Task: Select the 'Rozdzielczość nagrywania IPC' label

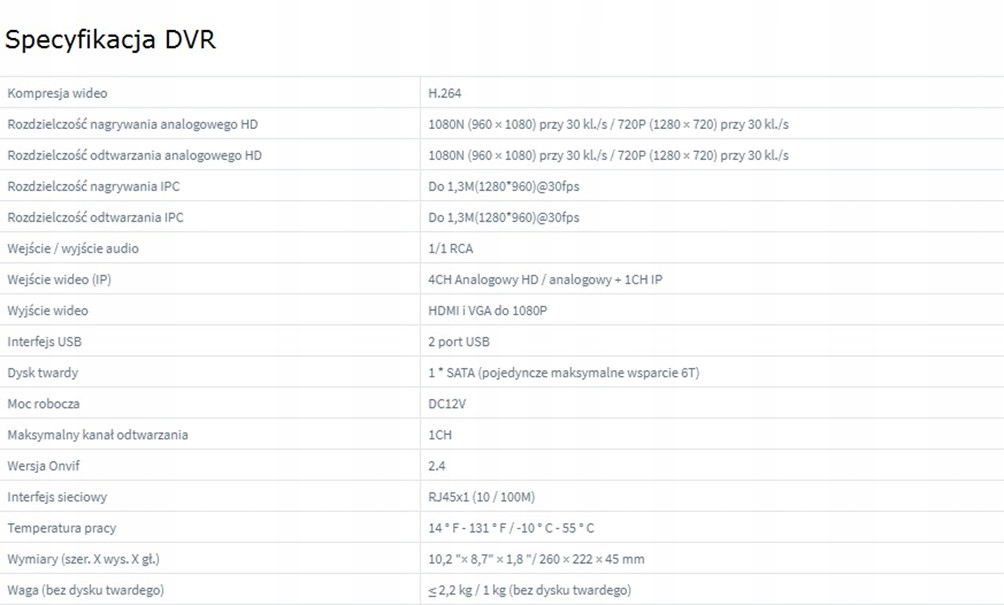Action: (93, 186)
